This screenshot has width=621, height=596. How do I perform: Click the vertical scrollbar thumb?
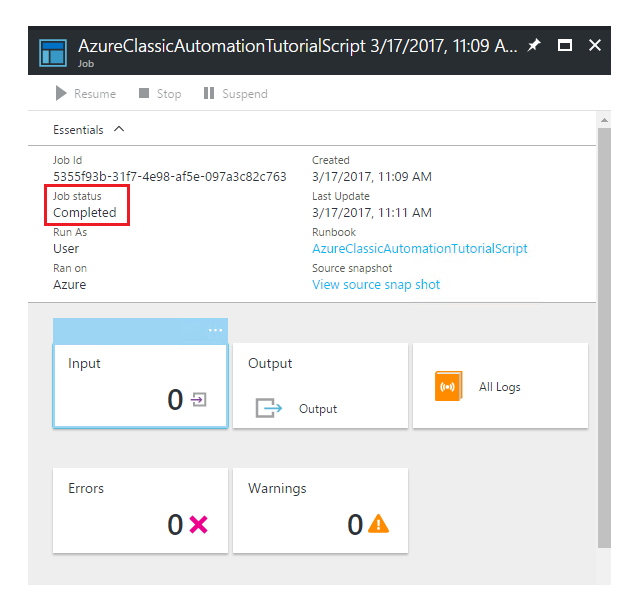click(604, 338)
